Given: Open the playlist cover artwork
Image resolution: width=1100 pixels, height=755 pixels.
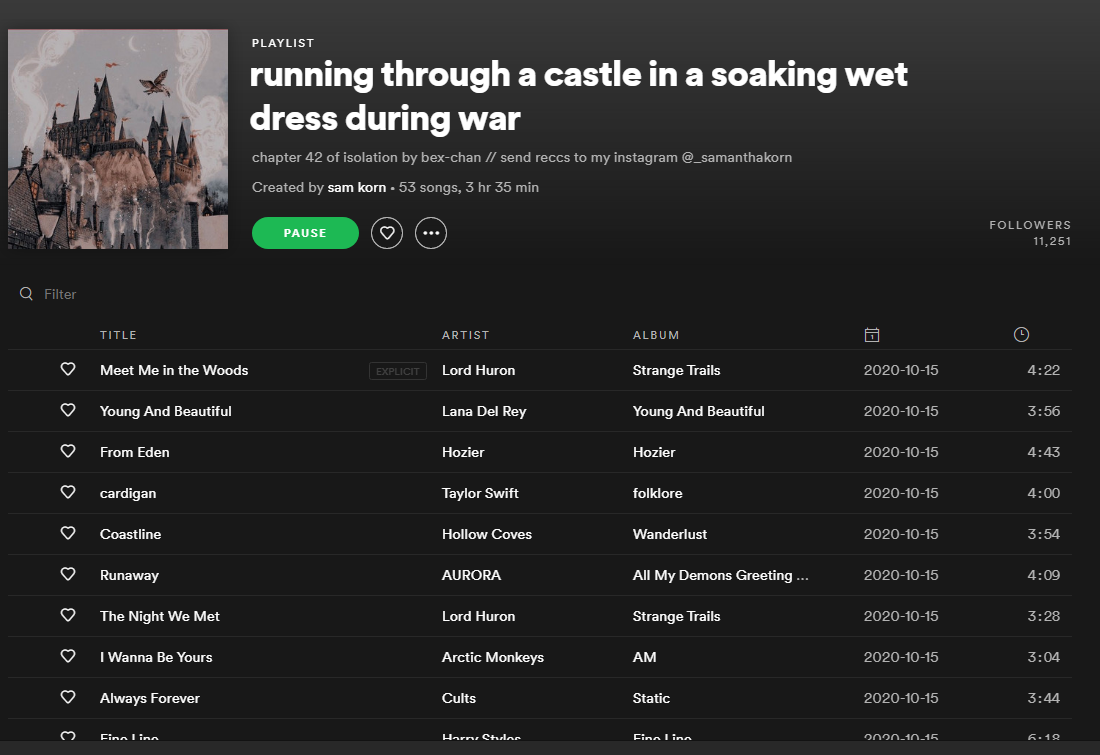Looking at the screenshot, I should pos(118,139).
